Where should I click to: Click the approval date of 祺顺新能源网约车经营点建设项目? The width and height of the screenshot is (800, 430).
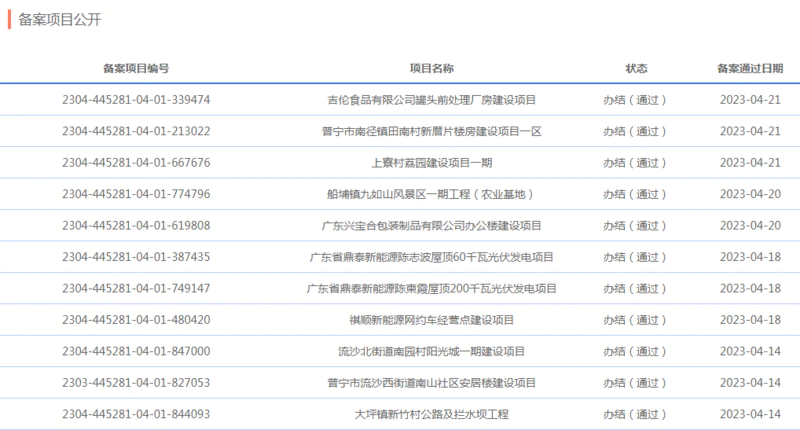click(750, 320)
